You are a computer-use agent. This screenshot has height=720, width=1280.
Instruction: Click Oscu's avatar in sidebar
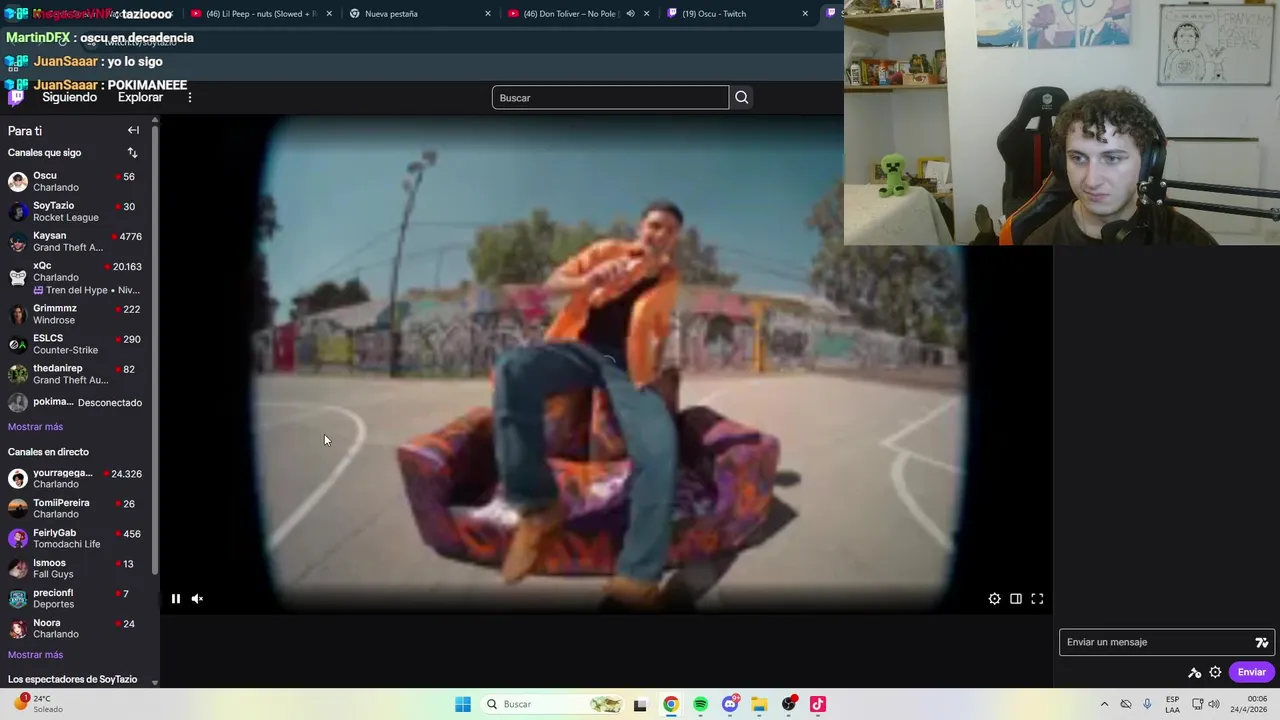(x=18, y=181)
